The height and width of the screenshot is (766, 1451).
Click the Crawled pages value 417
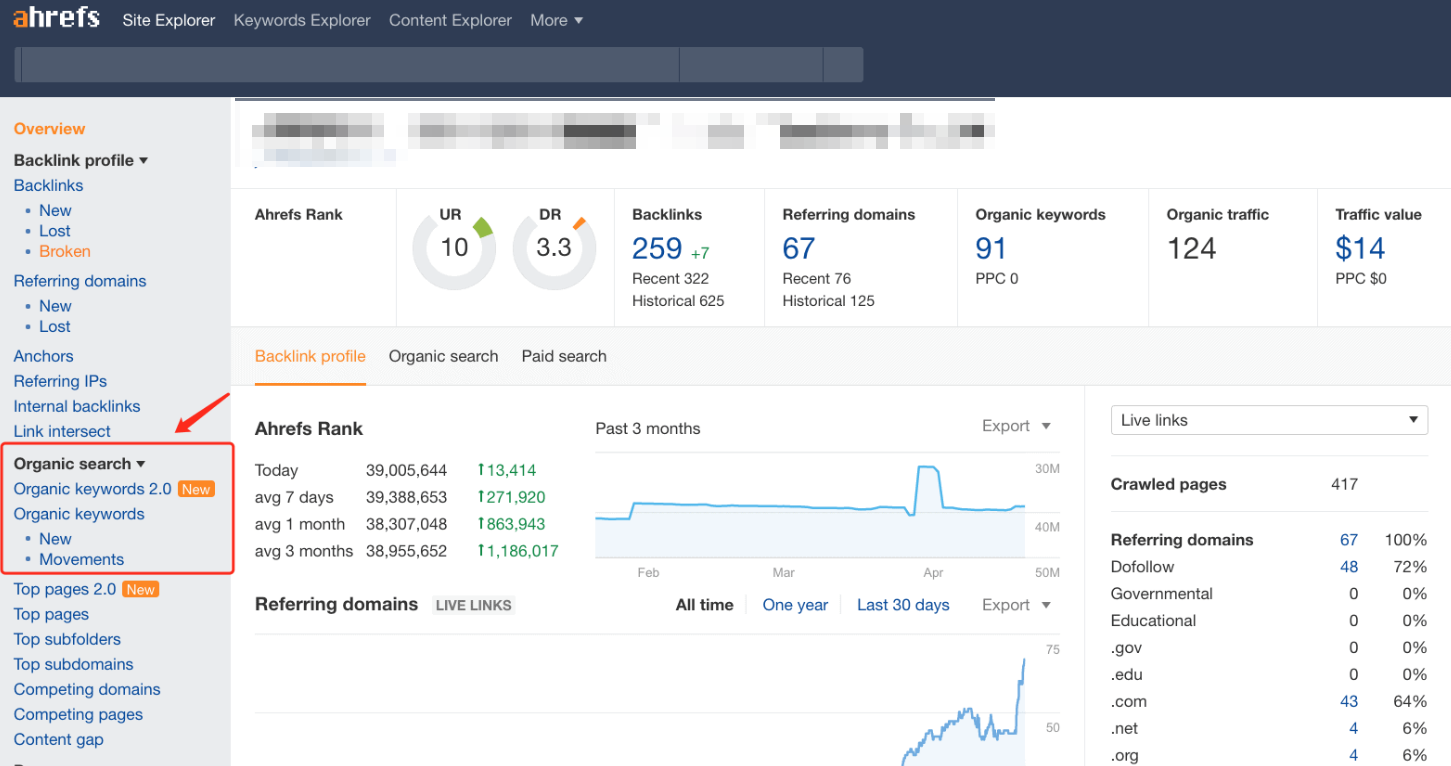click(x=1344, y=484)
